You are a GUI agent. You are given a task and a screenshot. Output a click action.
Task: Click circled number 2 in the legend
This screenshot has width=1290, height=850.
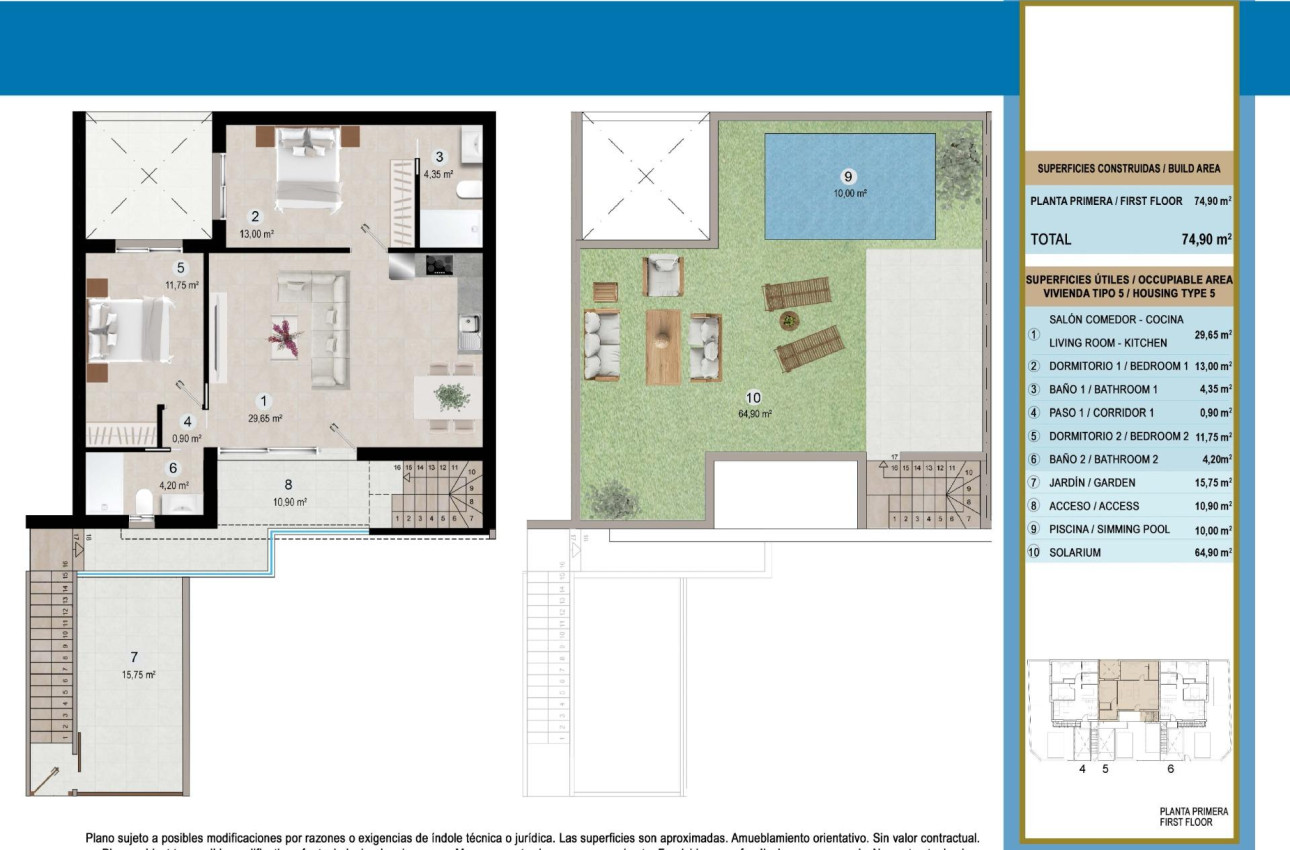pos(1035,366)
